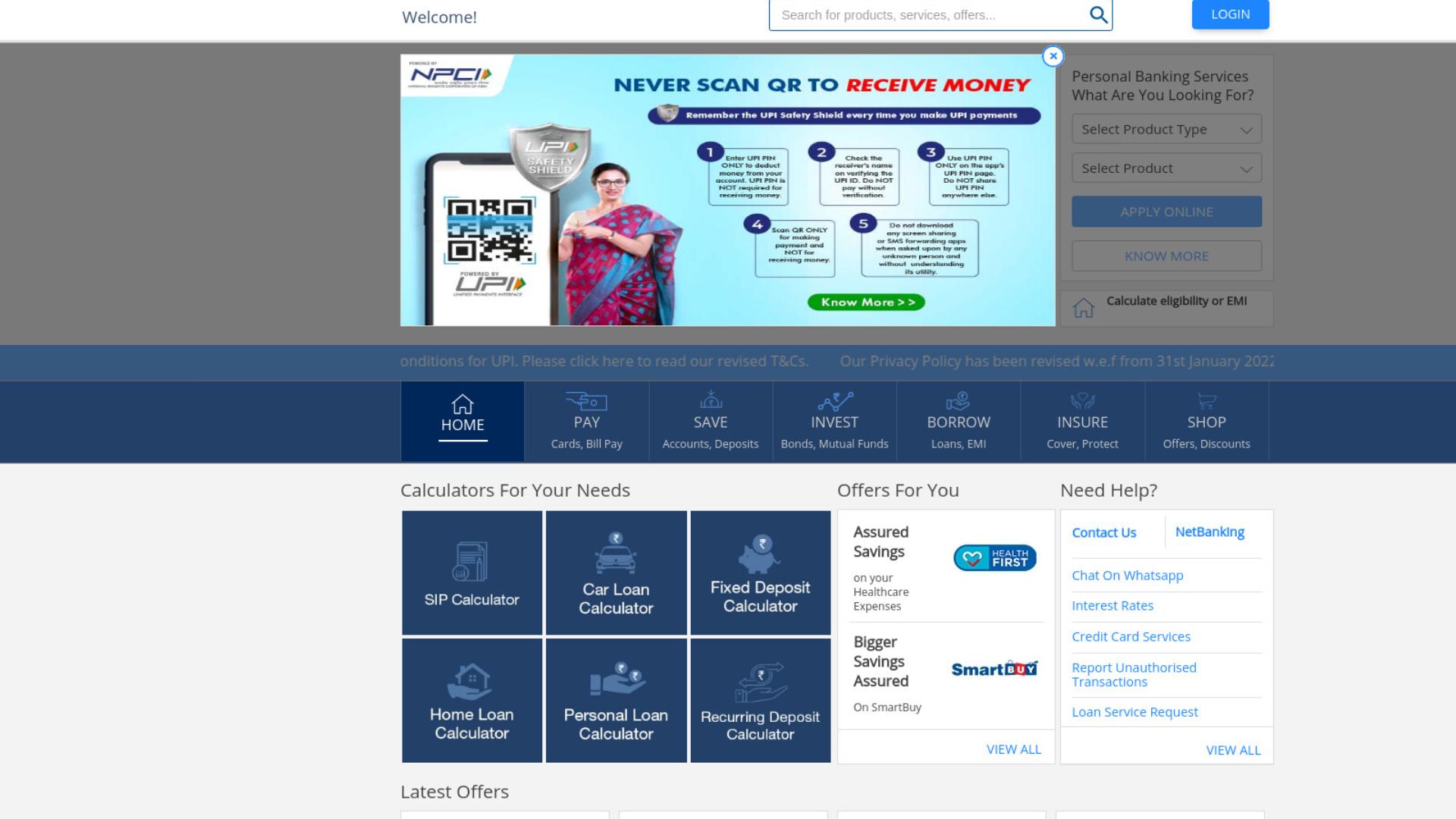This screenshot has height=819, width=1456.
Task: Expand the Select Product dropdown
Action: 1166,168
